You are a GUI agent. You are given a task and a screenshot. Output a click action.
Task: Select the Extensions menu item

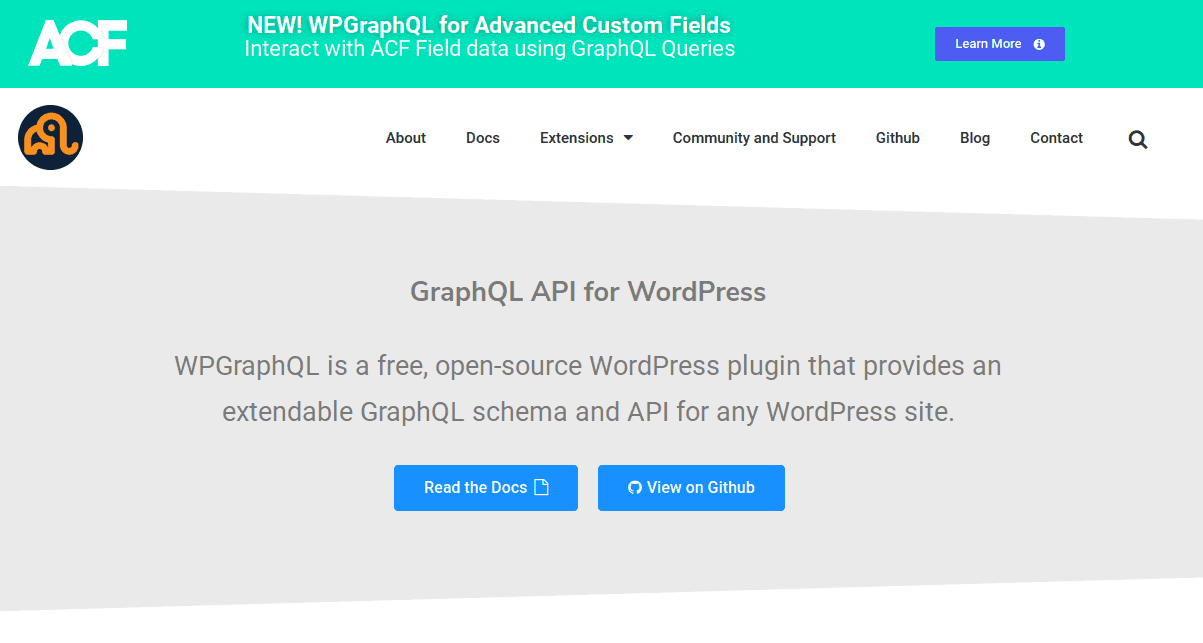(x=576, y=138)
